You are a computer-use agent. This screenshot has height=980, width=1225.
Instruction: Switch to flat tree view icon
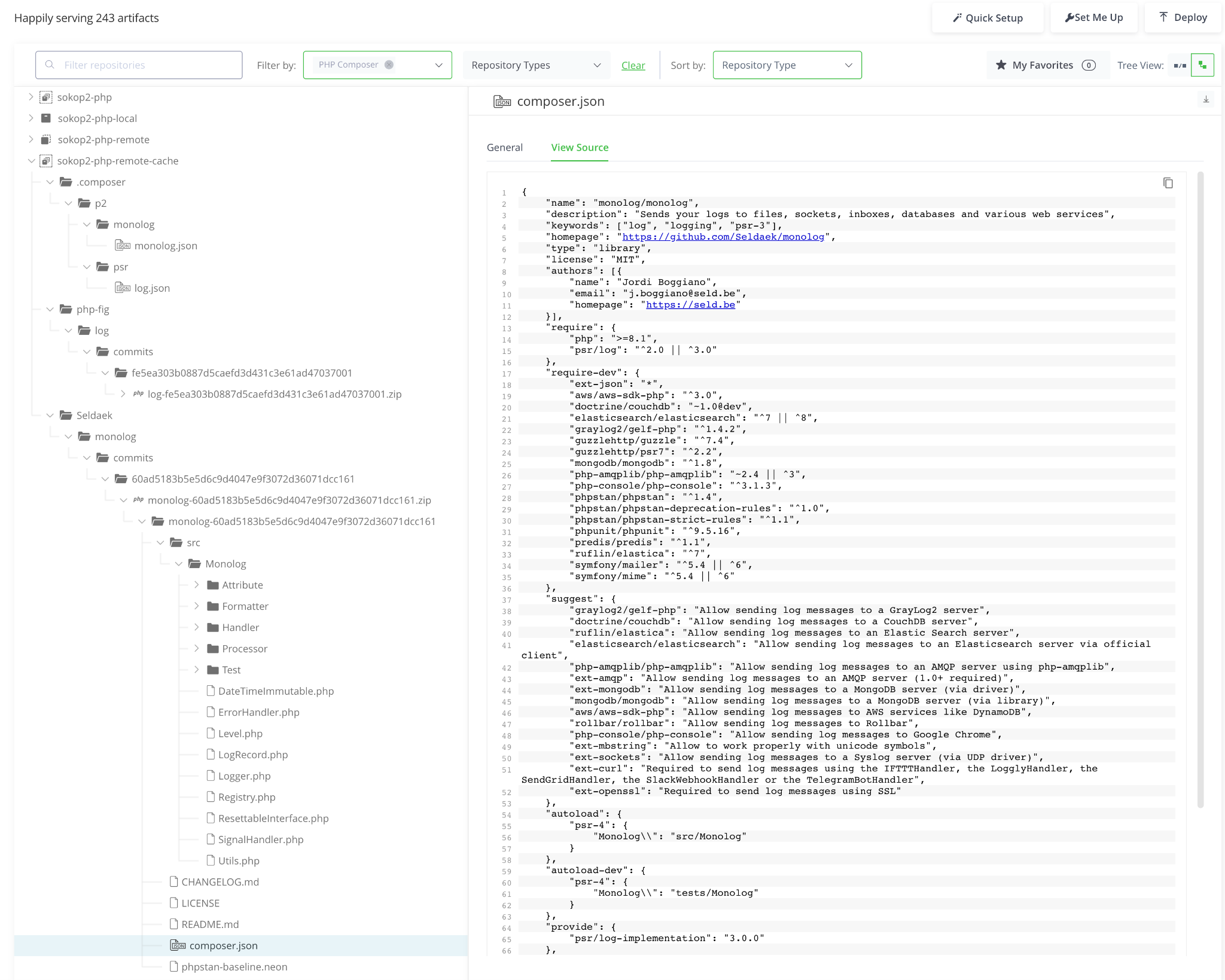coord(1180,65)
